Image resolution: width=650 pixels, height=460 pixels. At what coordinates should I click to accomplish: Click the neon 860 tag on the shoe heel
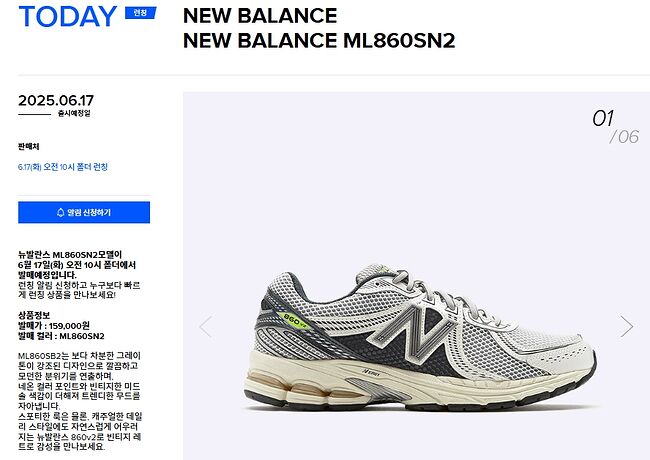click(x=296, y=321)
